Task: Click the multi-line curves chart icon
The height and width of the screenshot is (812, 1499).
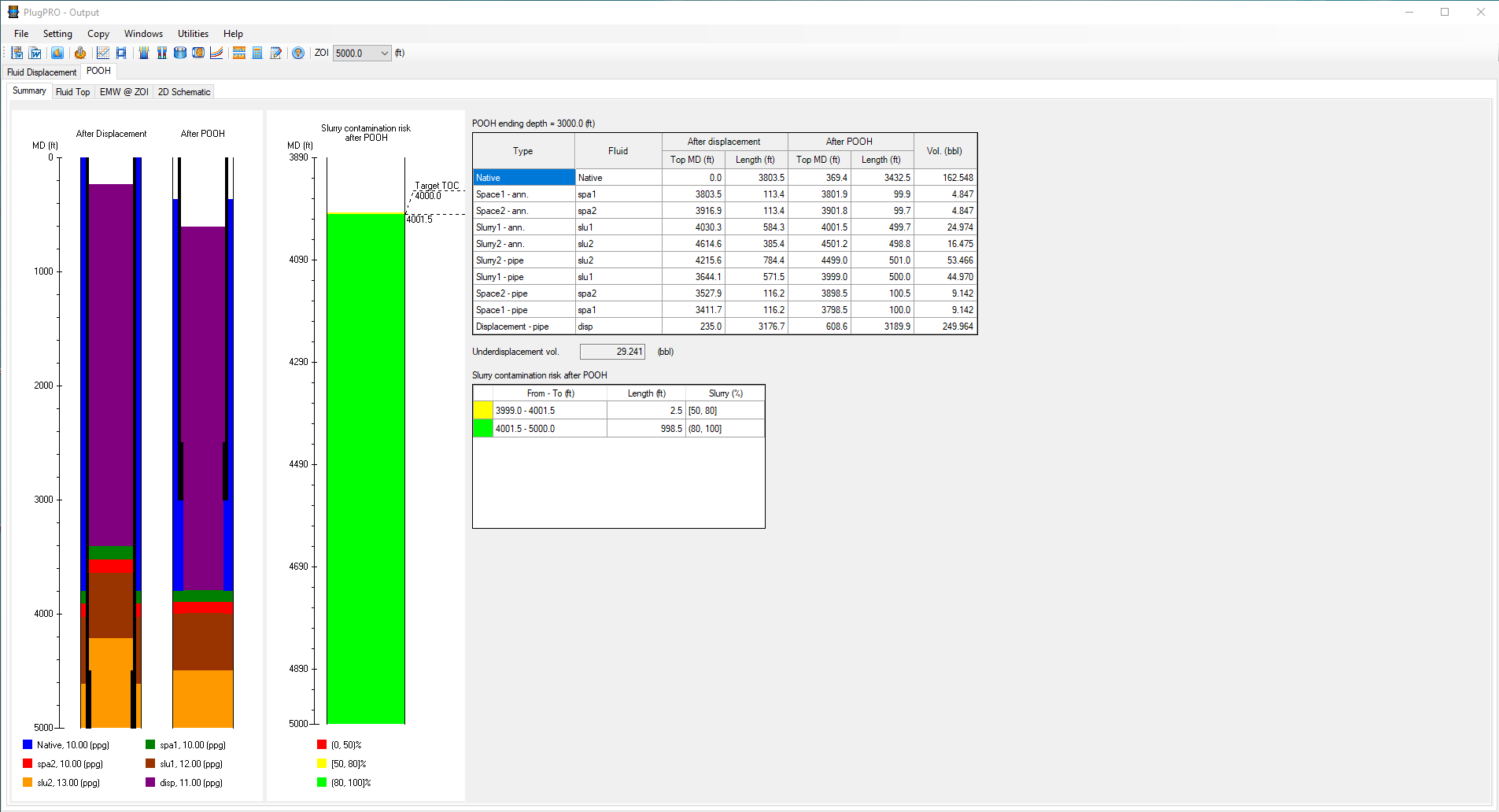Action: pyautogui.click(x=216, y=53)
